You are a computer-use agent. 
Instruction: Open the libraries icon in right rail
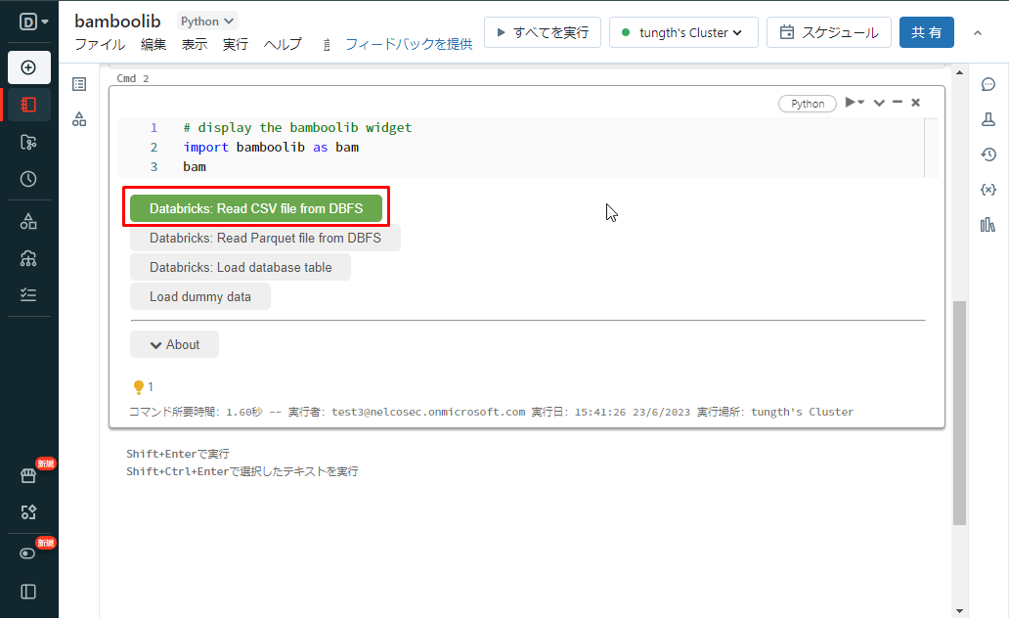click(988, 225)
